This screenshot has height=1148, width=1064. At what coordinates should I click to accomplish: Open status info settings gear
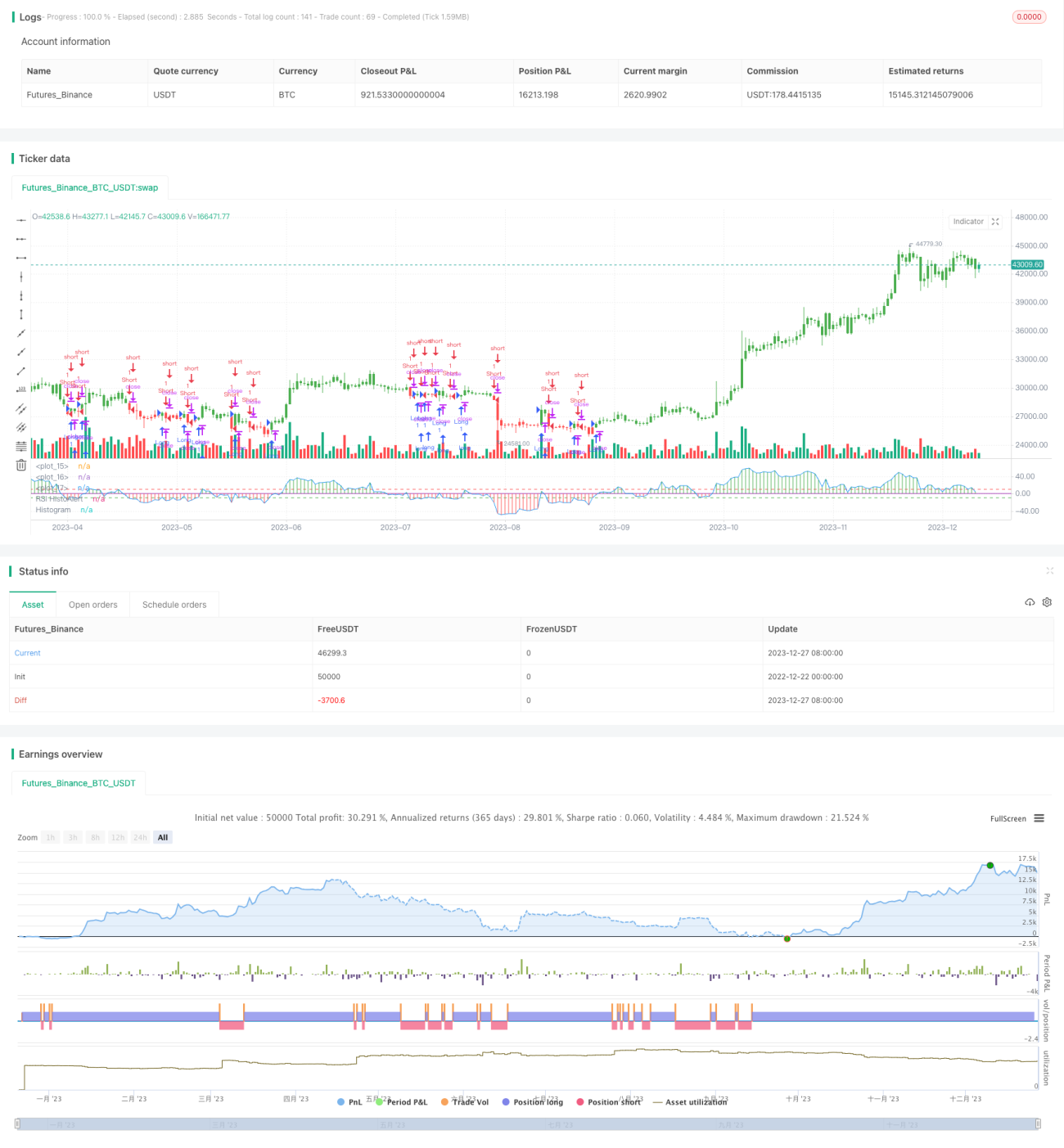pos(1047,602)
